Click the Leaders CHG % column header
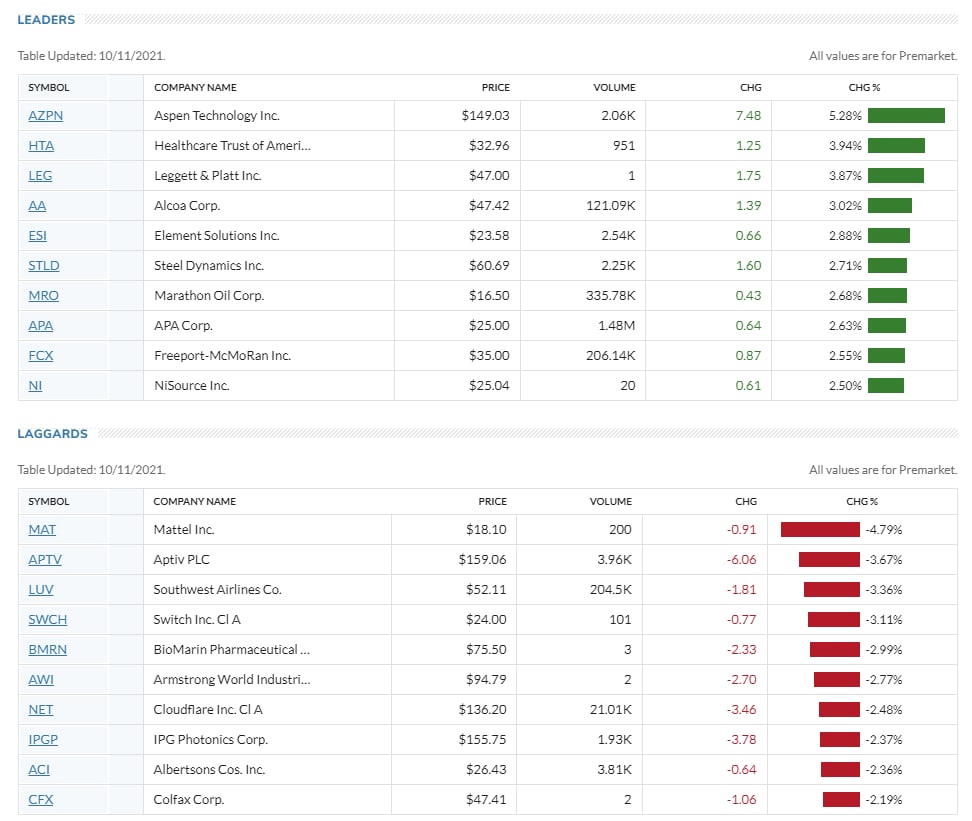The width and height of the screenshot is (972, 821). (x=864, y=87)
